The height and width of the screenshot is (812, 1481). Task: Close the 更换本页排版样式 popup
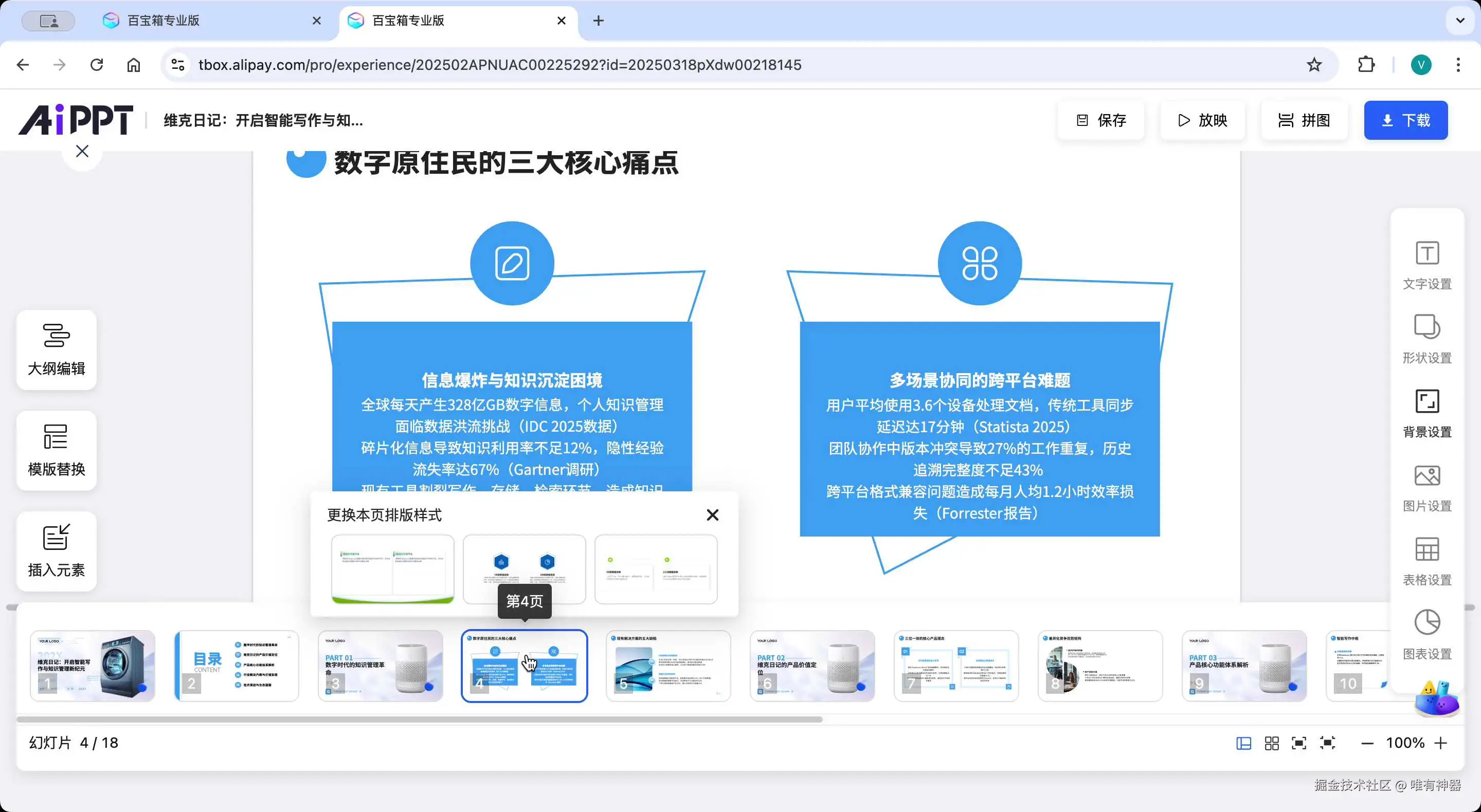point(712,515)
